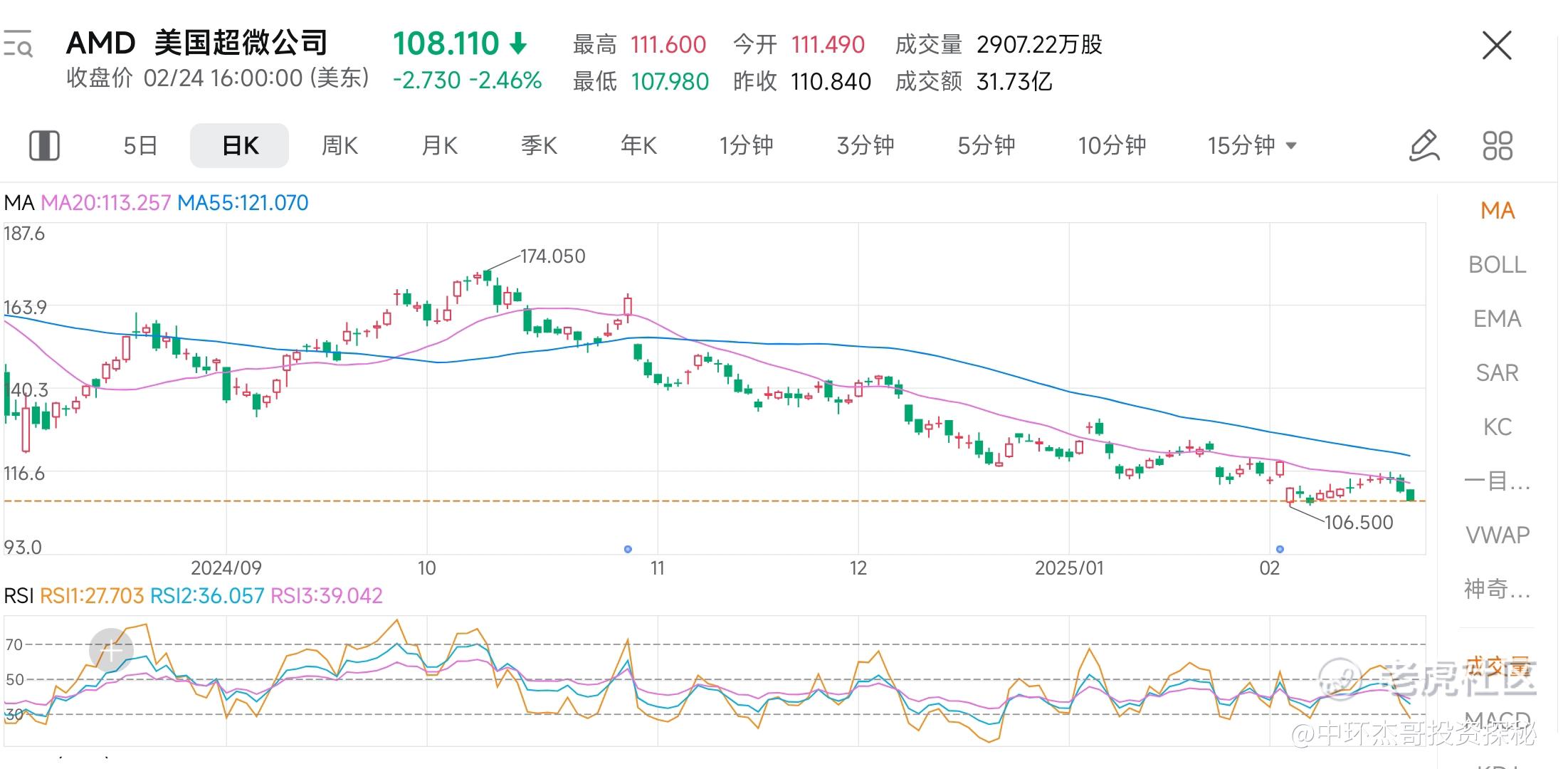Click the MA20:113.257 legend label
The height and width of the screenshot is (769, 1568).
pyautogui.click(x=105, y=203)
